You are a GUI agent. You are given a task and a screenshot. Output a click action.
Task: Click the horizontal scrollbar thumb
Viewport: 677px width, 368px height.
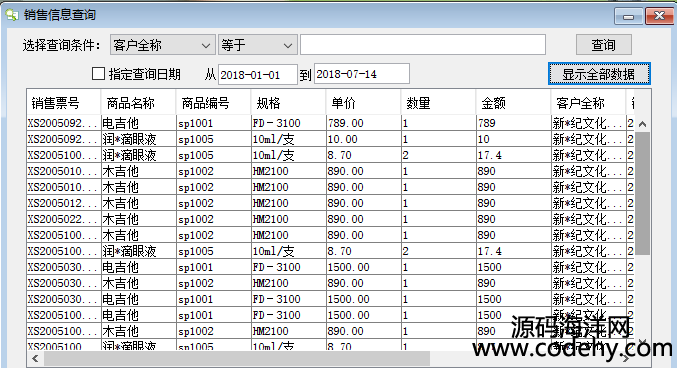(237, 358)
